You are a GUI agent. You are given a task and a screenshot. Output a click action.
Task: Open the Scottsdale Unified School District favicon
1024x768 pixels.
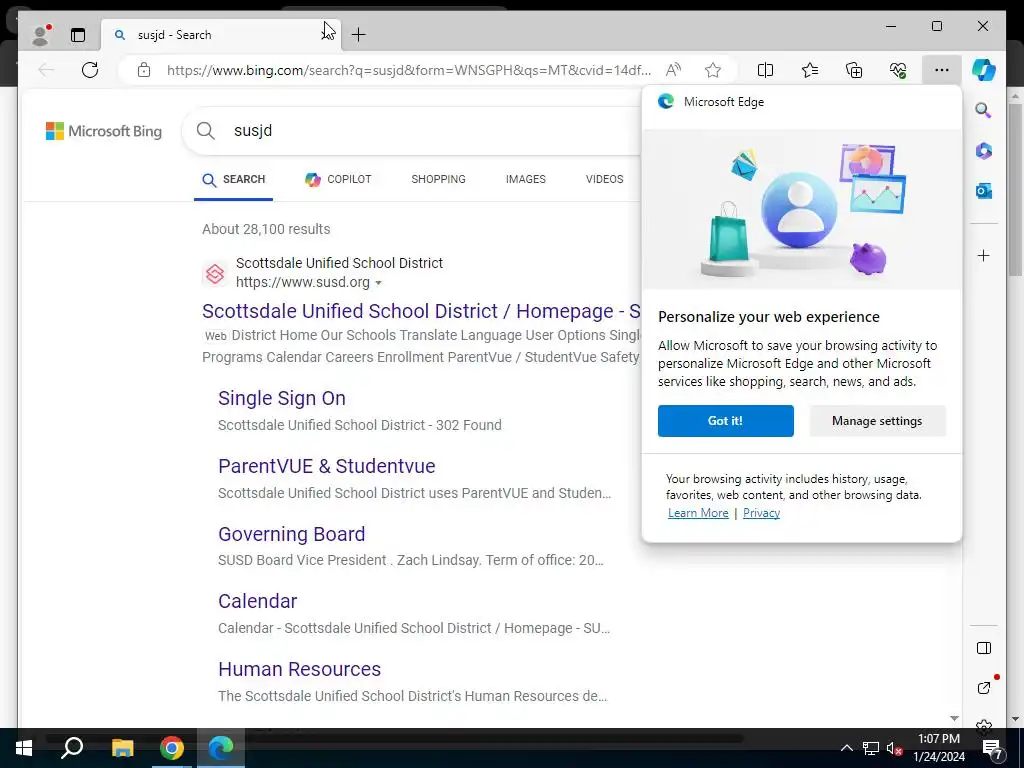click(x=215, y=273)
